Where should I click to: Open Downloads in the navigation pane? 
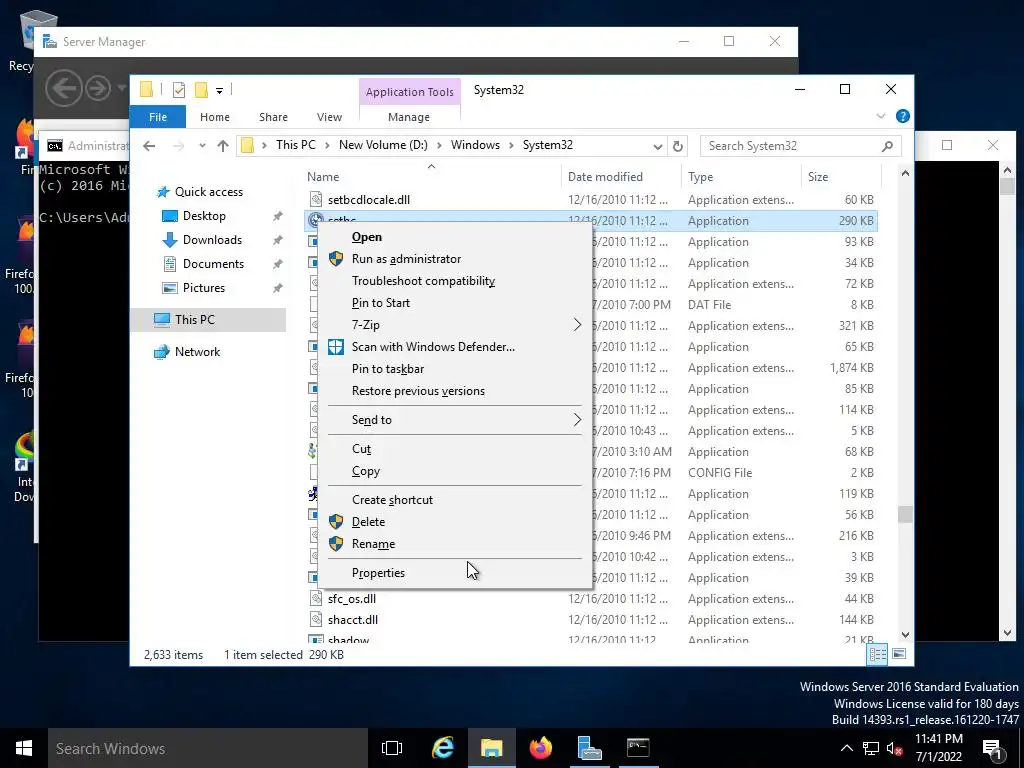click(212, 240)
